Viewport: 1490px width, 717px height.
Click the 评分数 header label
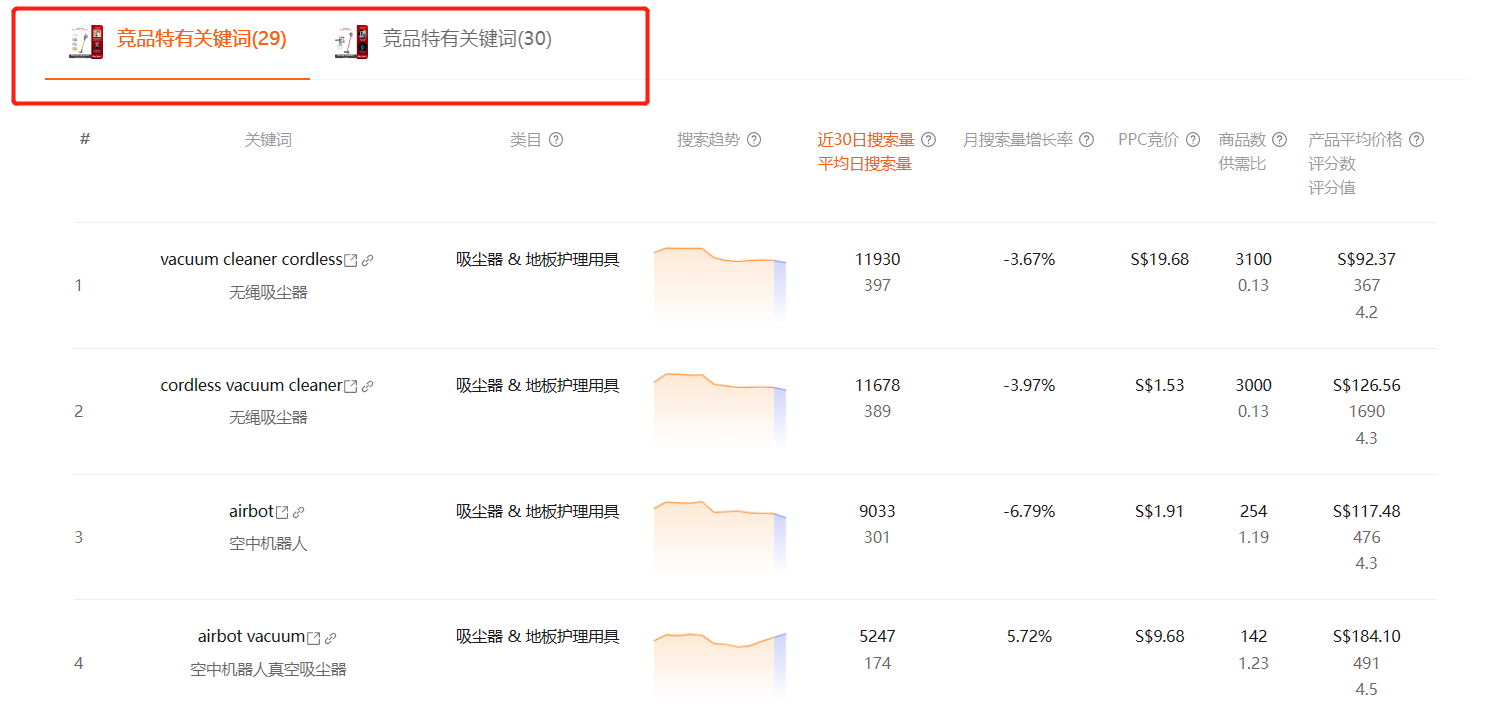pyautogui.click(x=1332, y=164)
